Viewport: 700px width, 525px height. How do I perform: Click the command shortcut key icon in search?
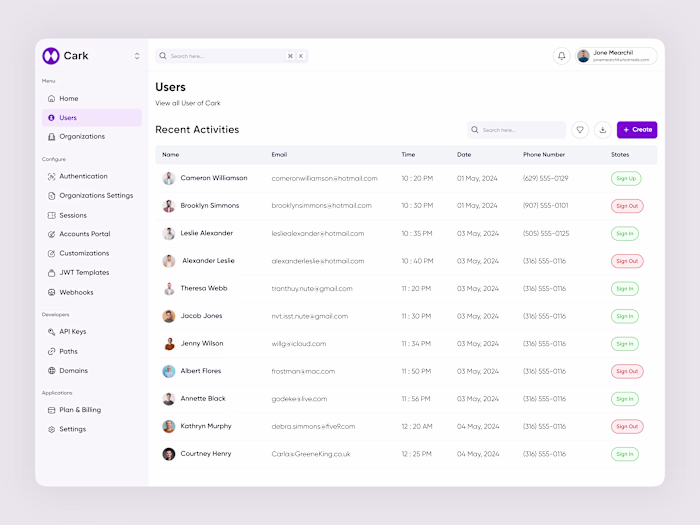290,56
